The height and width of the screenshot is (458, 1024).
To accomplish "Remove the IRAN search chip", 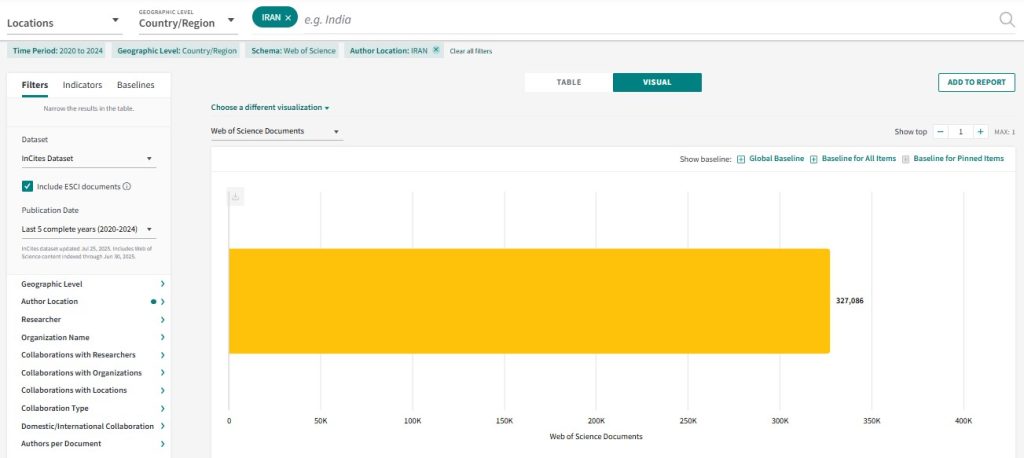I will tap(288, 18).
